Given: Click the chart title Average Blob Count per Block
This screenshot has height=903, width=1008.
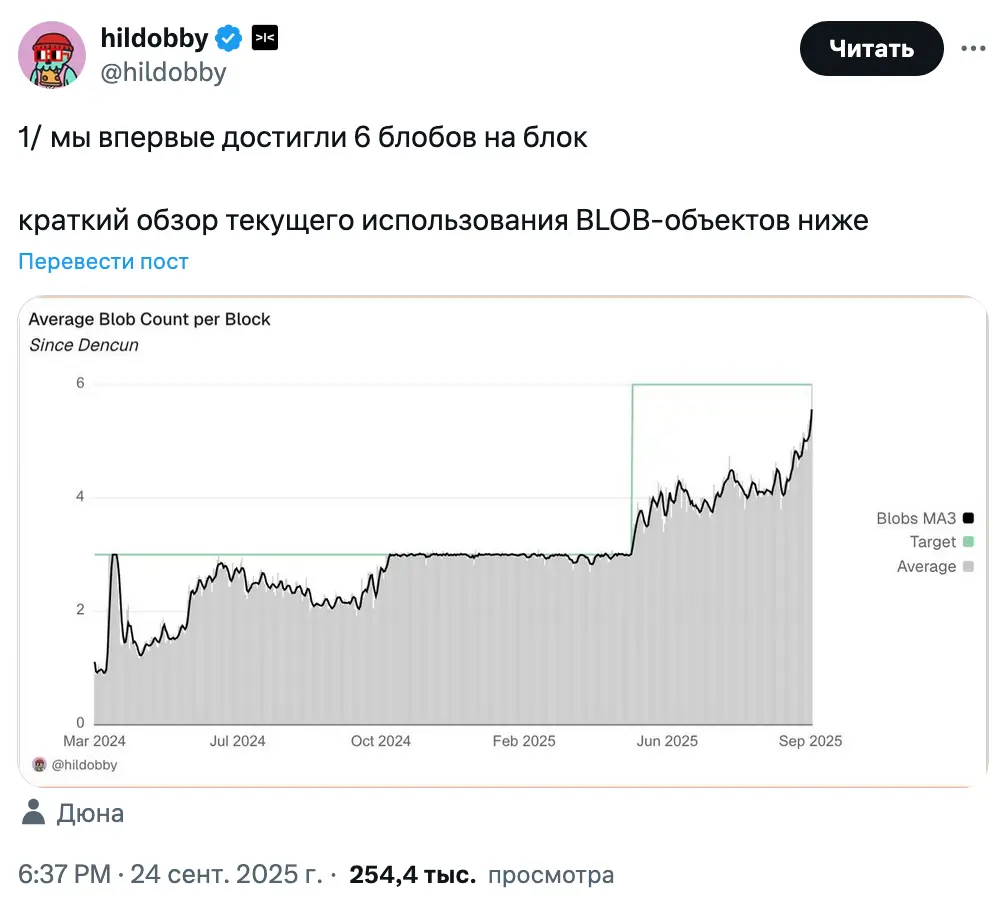Looking at the screenshot, I should pos(149,319).
